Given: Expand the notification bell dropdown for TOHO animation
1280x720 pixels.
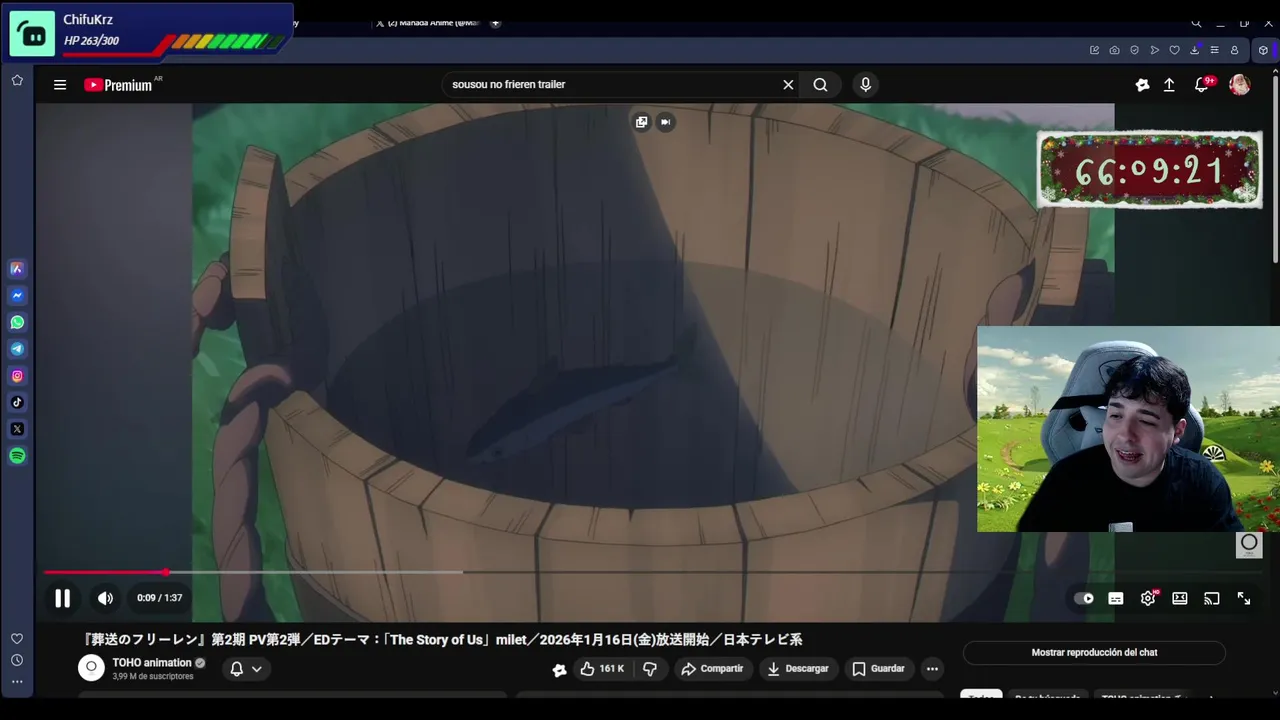Looking at the screenshot, I should pyautogui.click(x=246, y=669).
